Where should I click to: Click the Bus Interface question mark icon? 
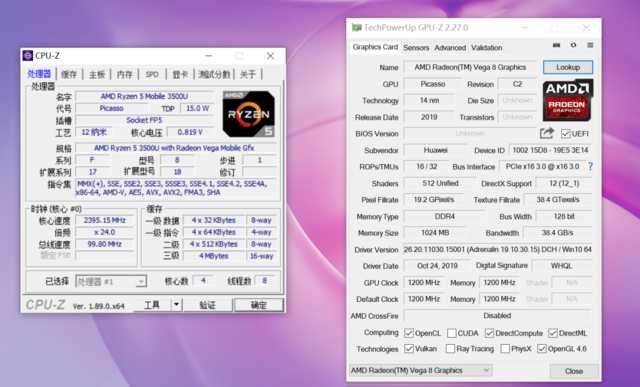pyautogui.click(x=590, y=167)
